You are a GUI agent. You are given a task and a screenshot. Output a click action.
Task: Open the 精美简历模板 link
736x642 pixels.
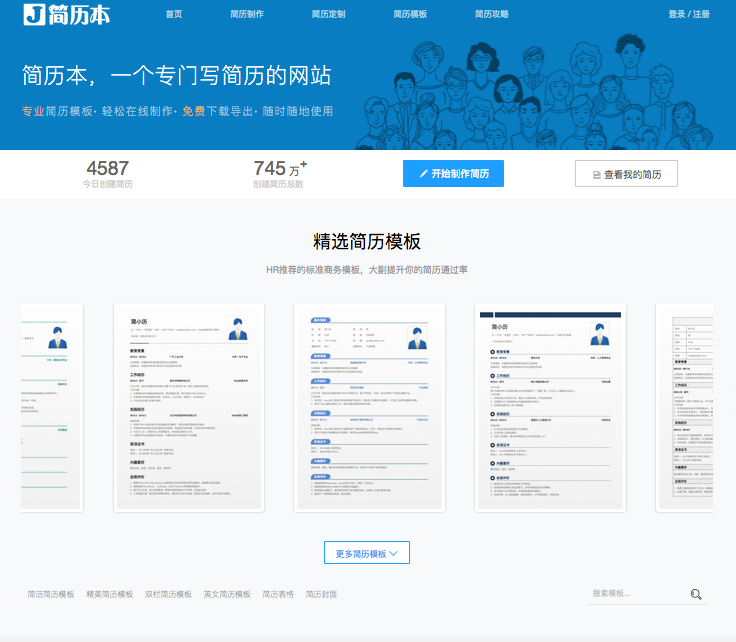point(110,594)
